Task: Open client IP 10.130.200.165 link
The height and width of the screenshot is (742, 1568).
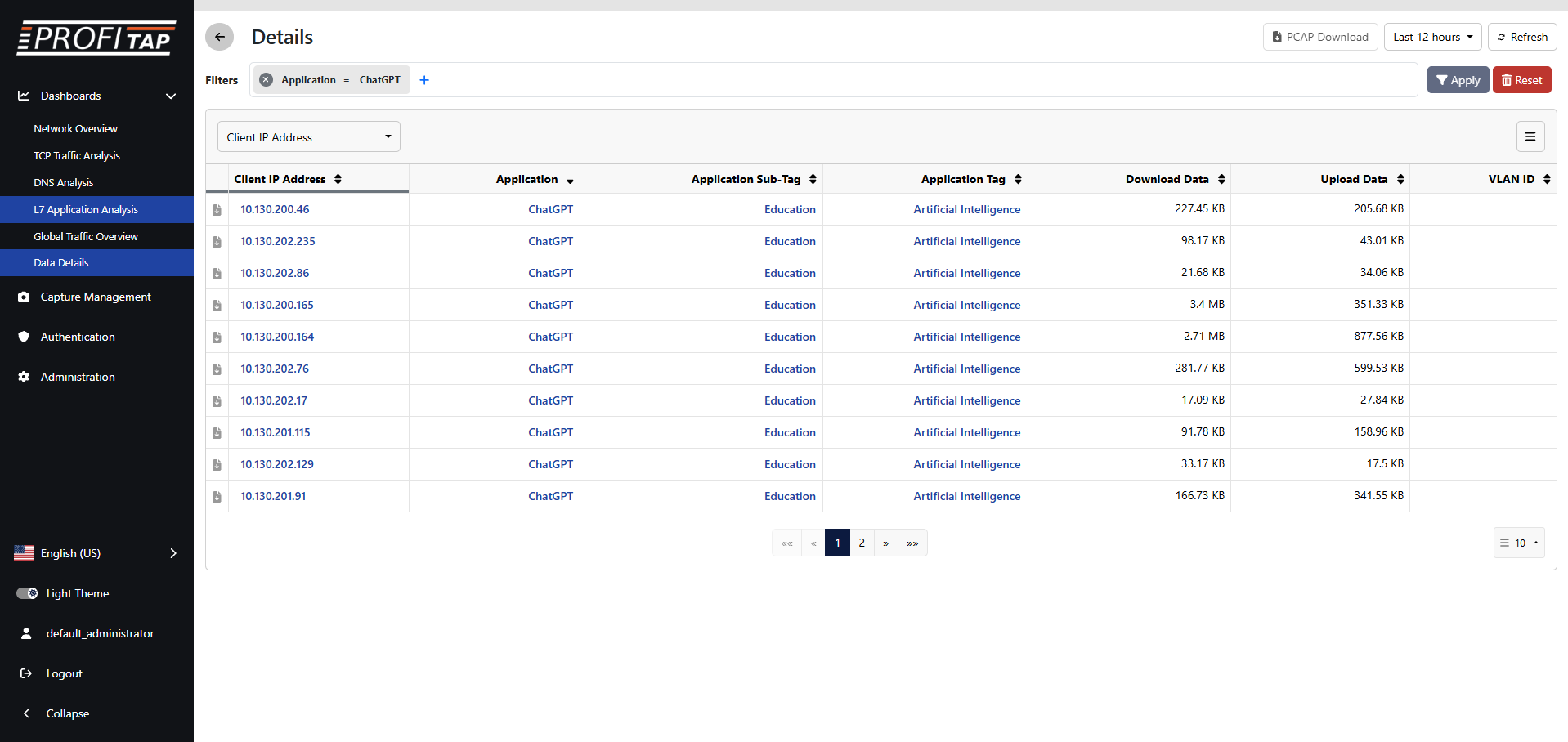Action: (277, 306)
